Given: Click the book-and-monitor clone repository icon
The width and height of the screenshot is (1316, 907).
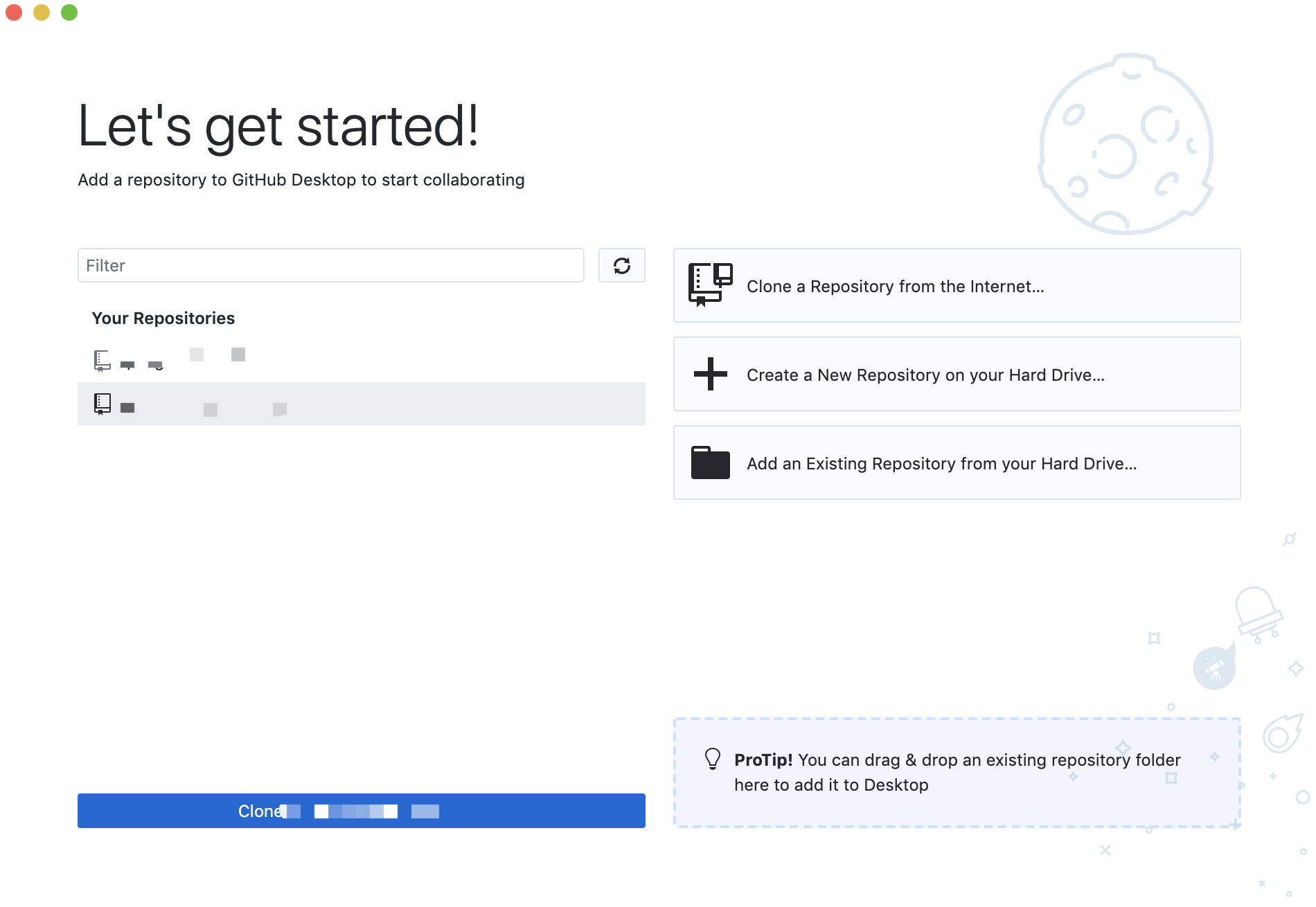Looking at the screenshot, I should 710,285.
